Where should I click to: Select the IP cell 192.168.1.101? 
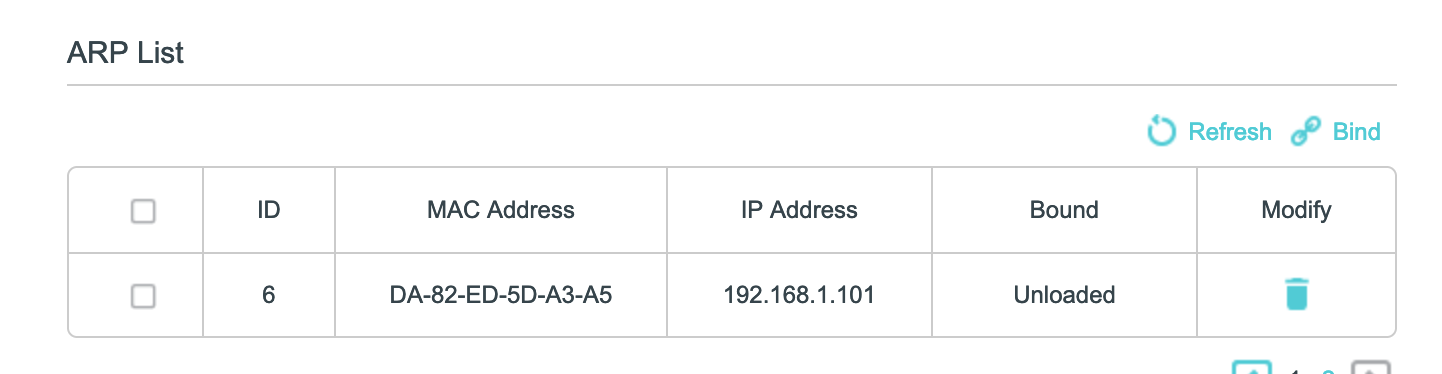click(x=799, y=295)
